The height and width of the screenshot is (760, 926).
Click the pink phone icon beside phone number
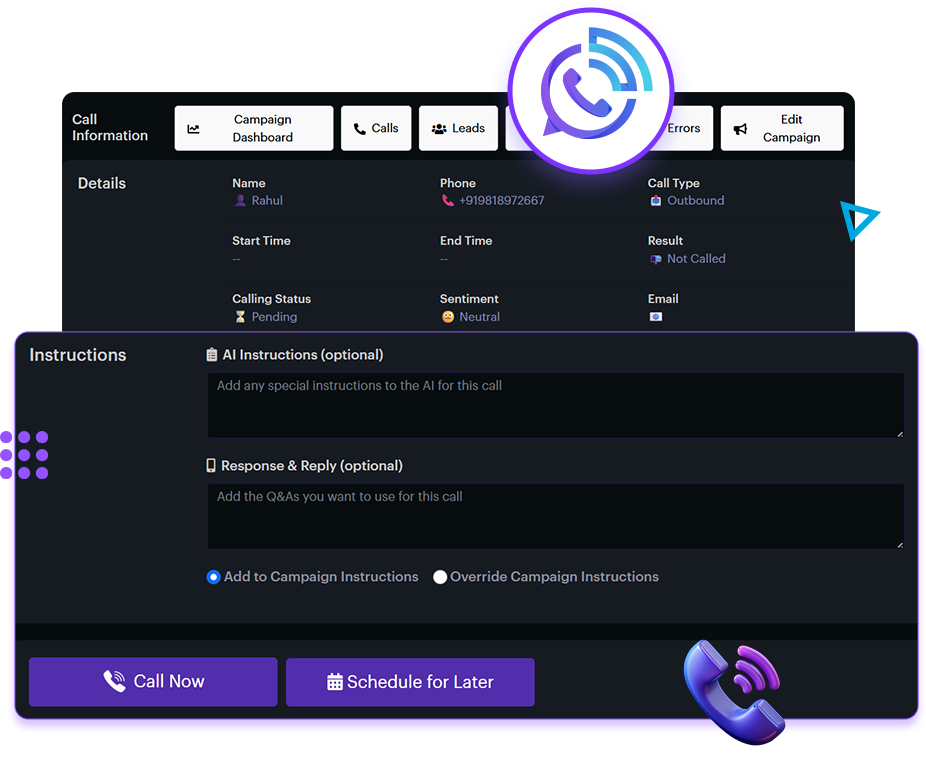pos(447,201)
